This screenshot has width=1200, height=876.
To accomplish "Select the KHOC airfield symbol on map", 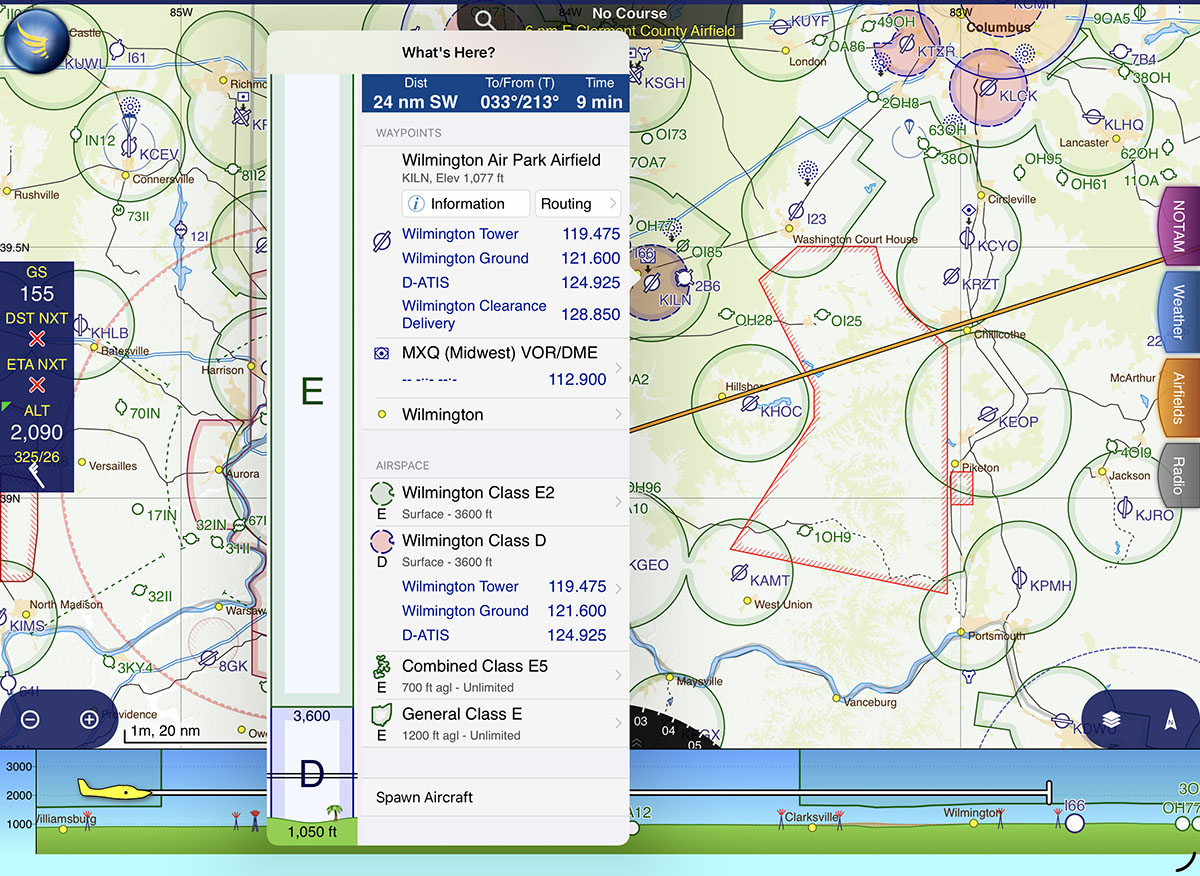I will (x=748, y=403).
